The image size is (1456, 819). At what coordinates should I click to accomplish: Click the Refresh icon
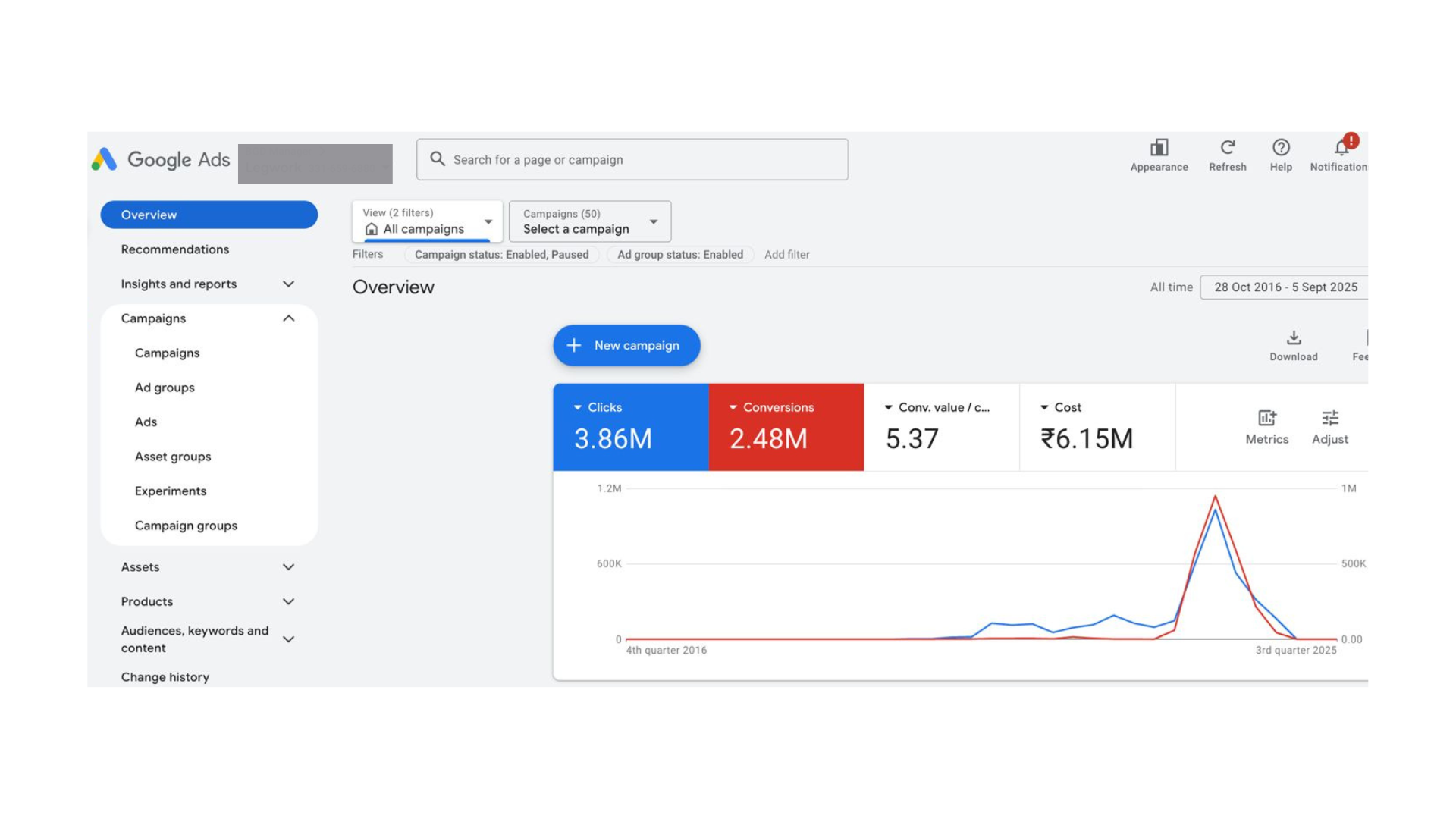coord(1227,148)
